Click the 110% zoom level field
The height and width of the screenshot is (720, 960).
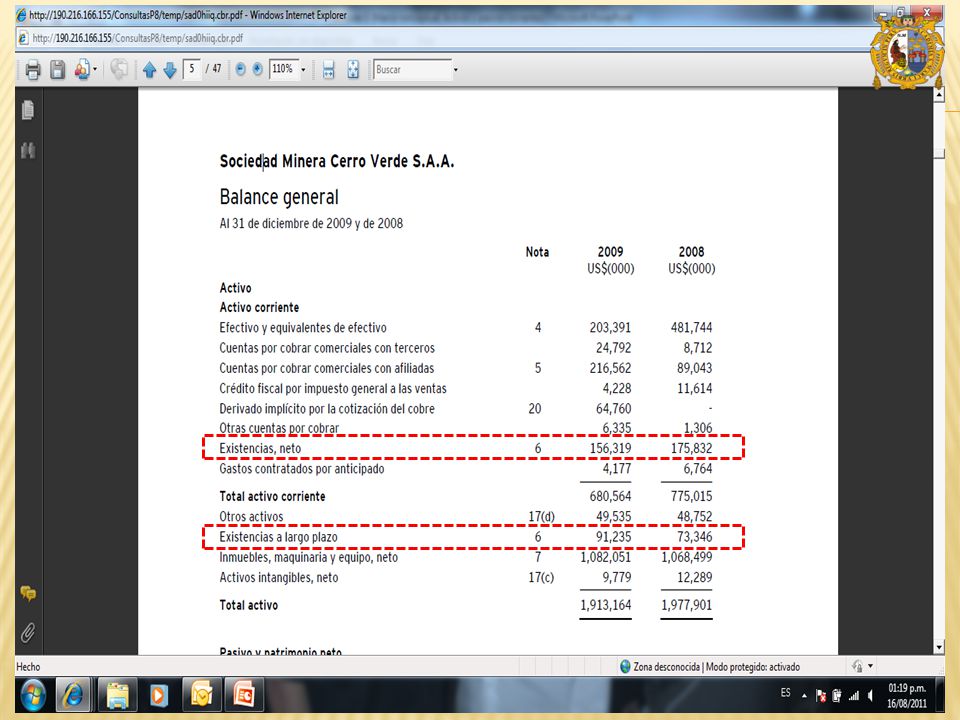(283, 69)
